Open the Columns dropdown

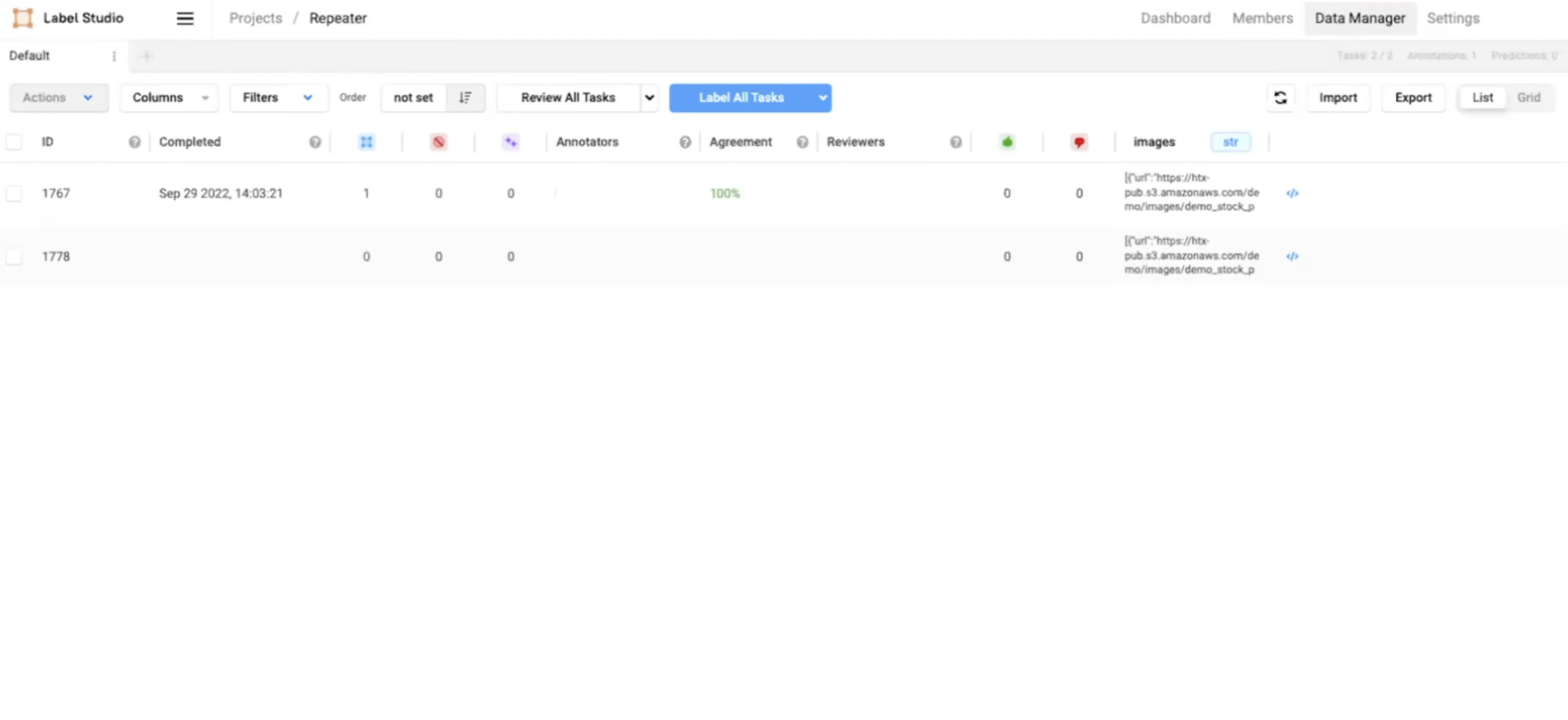tap(169, 97)
